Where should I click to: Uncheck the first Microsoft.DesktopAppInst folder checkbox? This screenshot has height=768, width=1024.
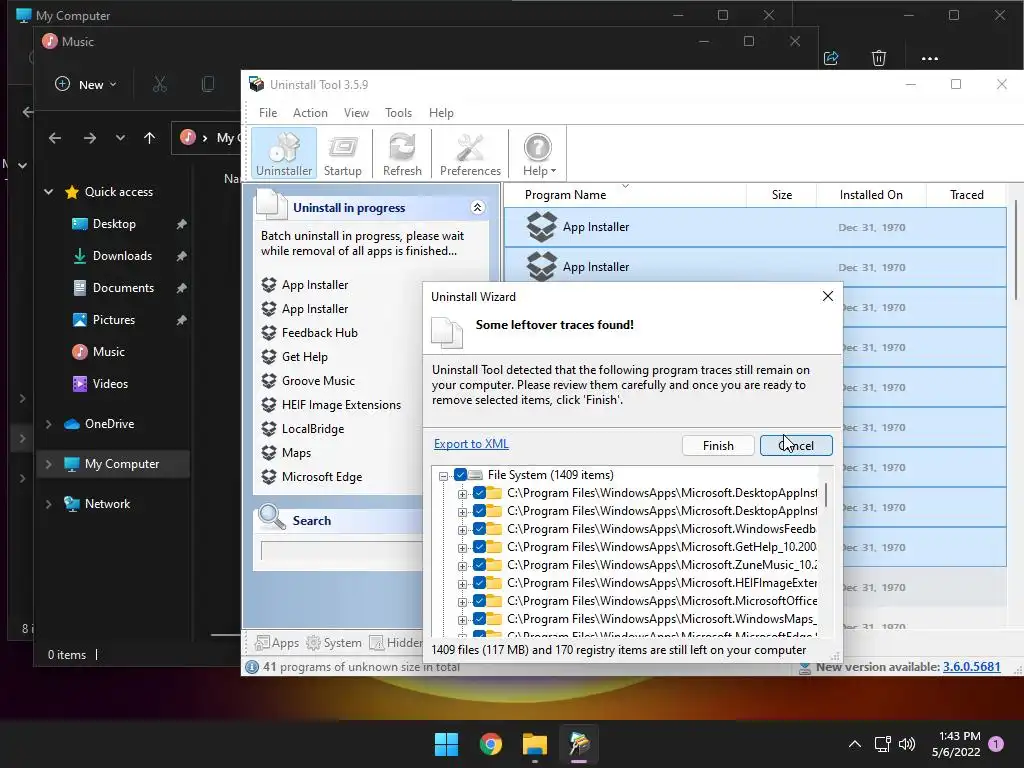click(479, 492)
